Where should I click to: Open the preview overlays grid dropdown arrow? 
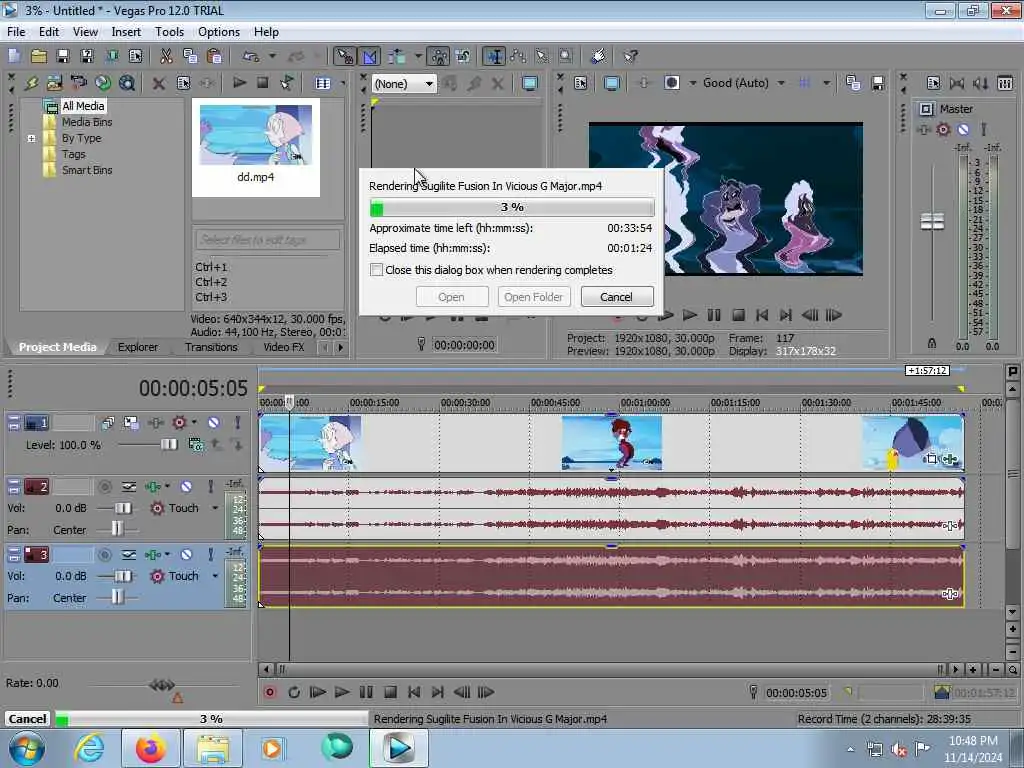pos(826,83)
